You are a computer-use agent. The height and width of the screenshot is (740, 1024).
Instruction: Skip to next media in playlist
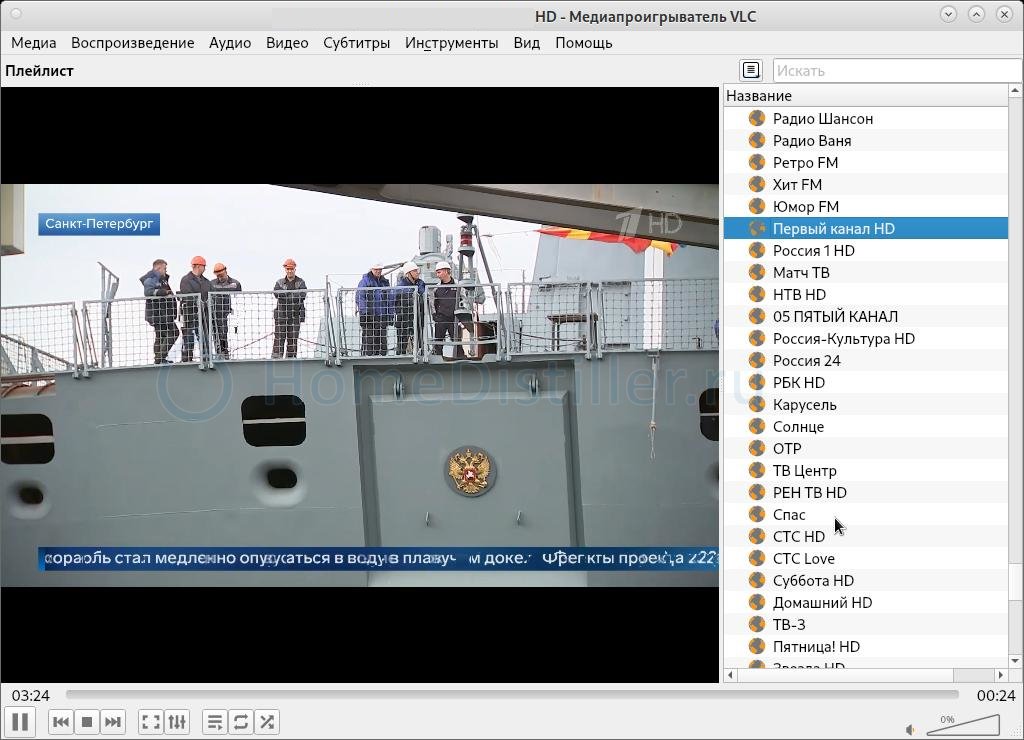tap(112, 722)
